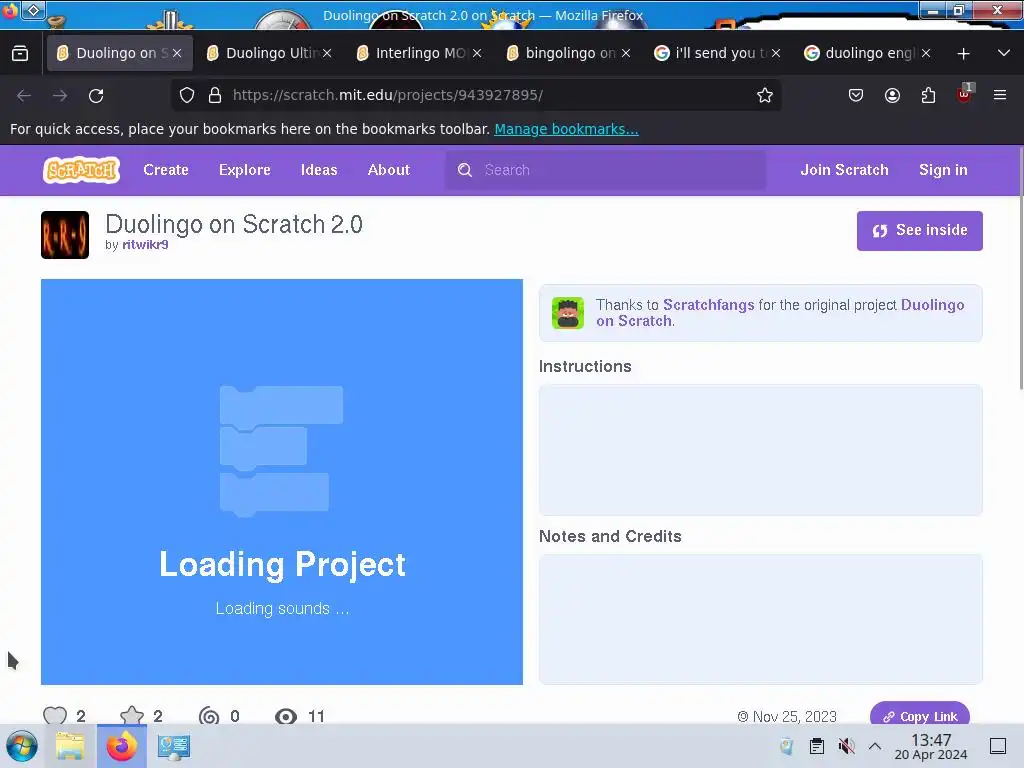Viewport: 1024px width, 768px height.
Task: Open the Firefox hamburger menu
Action: click(1000, 95)
